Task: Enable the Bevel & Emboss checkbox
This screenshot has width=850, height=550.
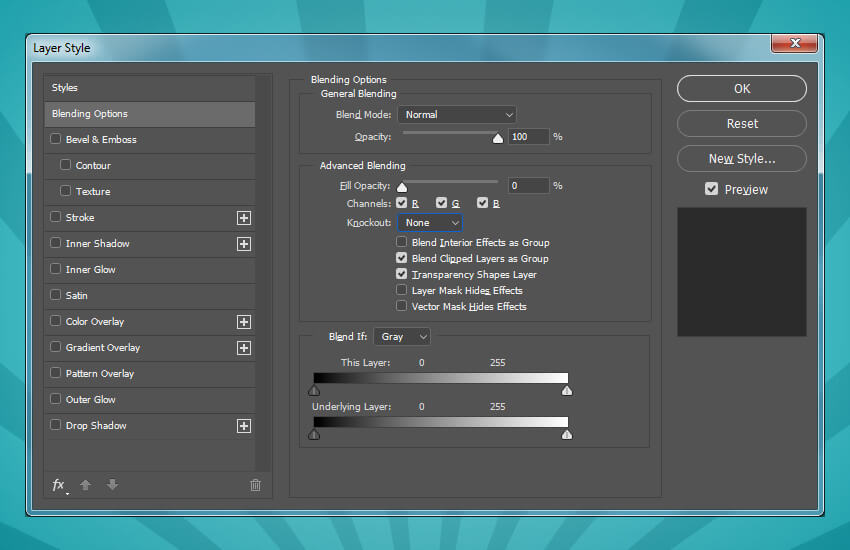Action: (x=56, y=140)
